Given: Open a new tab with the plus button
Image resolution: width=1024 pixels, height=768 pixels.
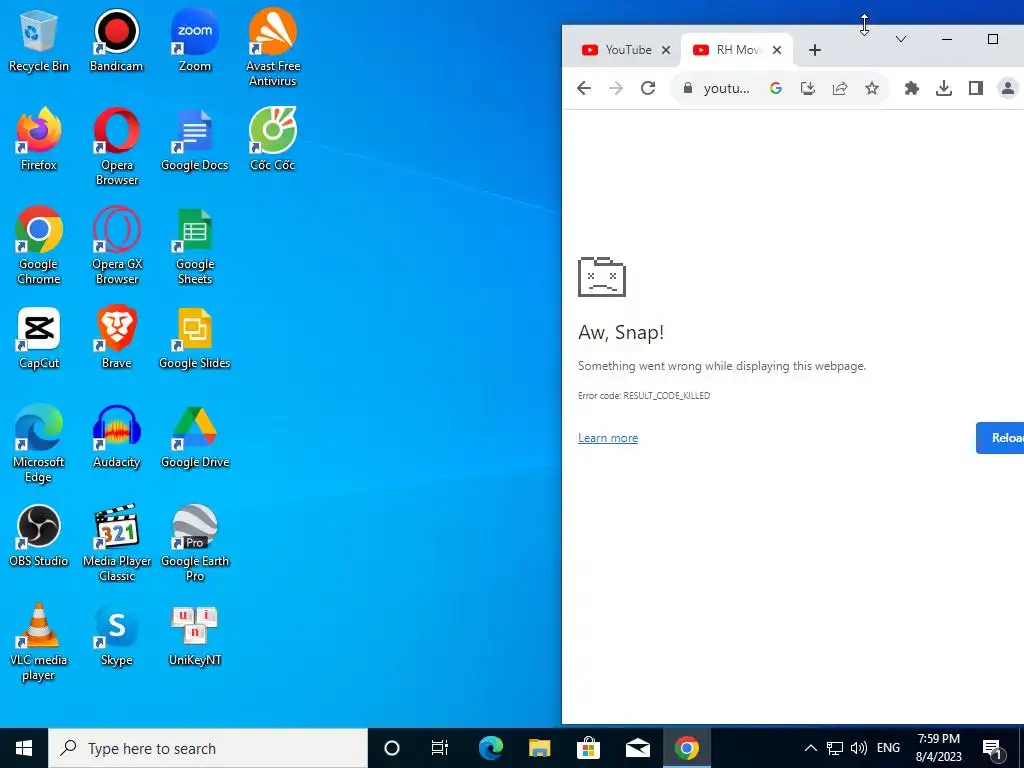Looking at the screenshot, I should coord(814,50).
